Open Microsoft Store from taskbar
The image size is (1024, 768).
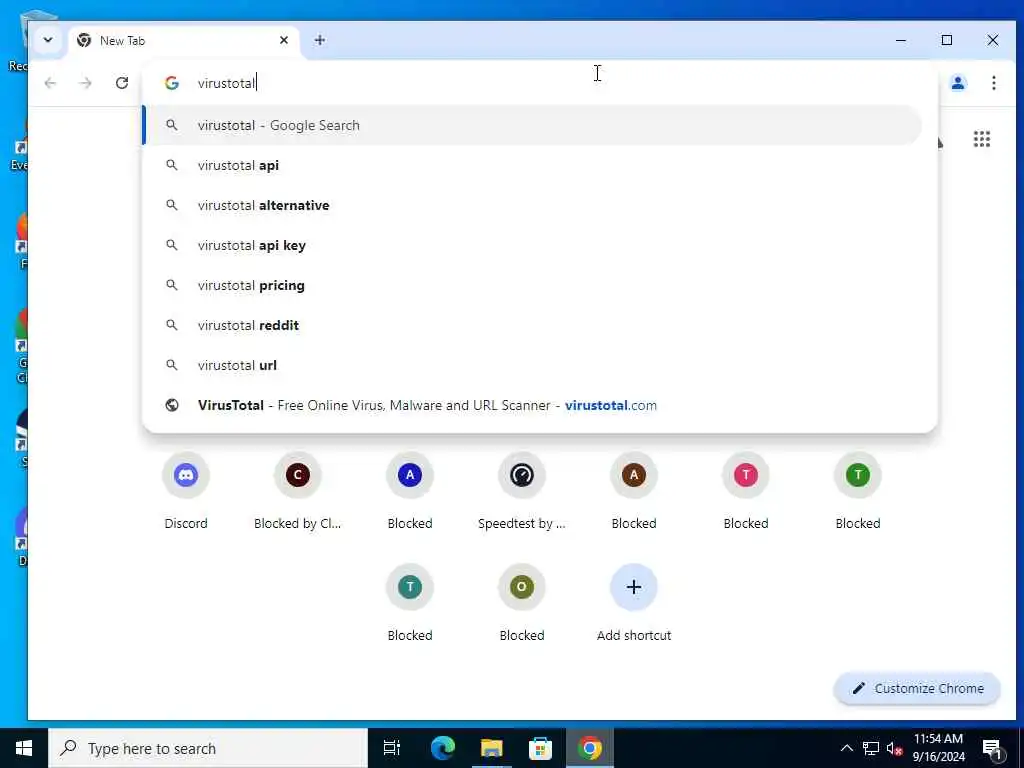pyautogui.click(x=540, y=748)
